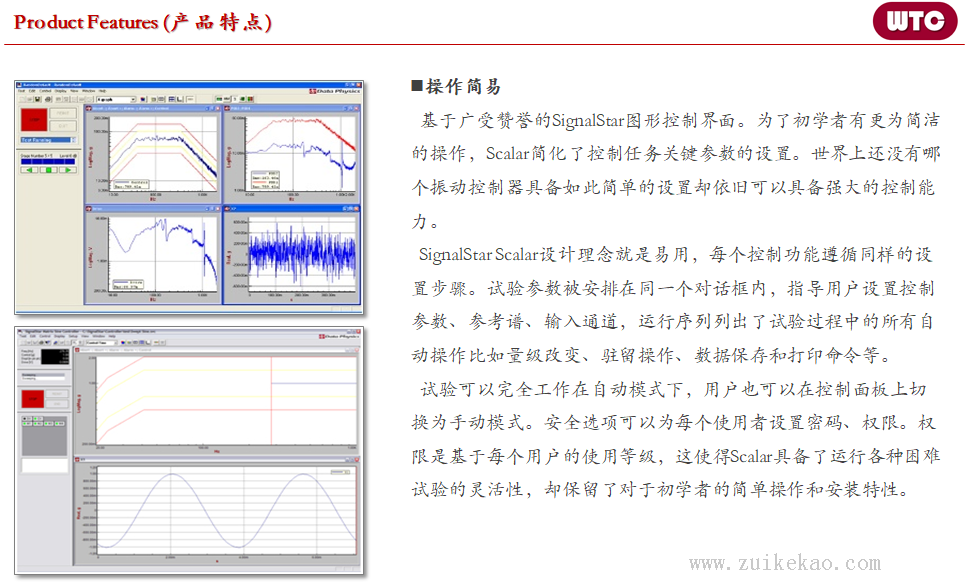
Task: Click the black frequency readout display
Action: pos(55,357)
